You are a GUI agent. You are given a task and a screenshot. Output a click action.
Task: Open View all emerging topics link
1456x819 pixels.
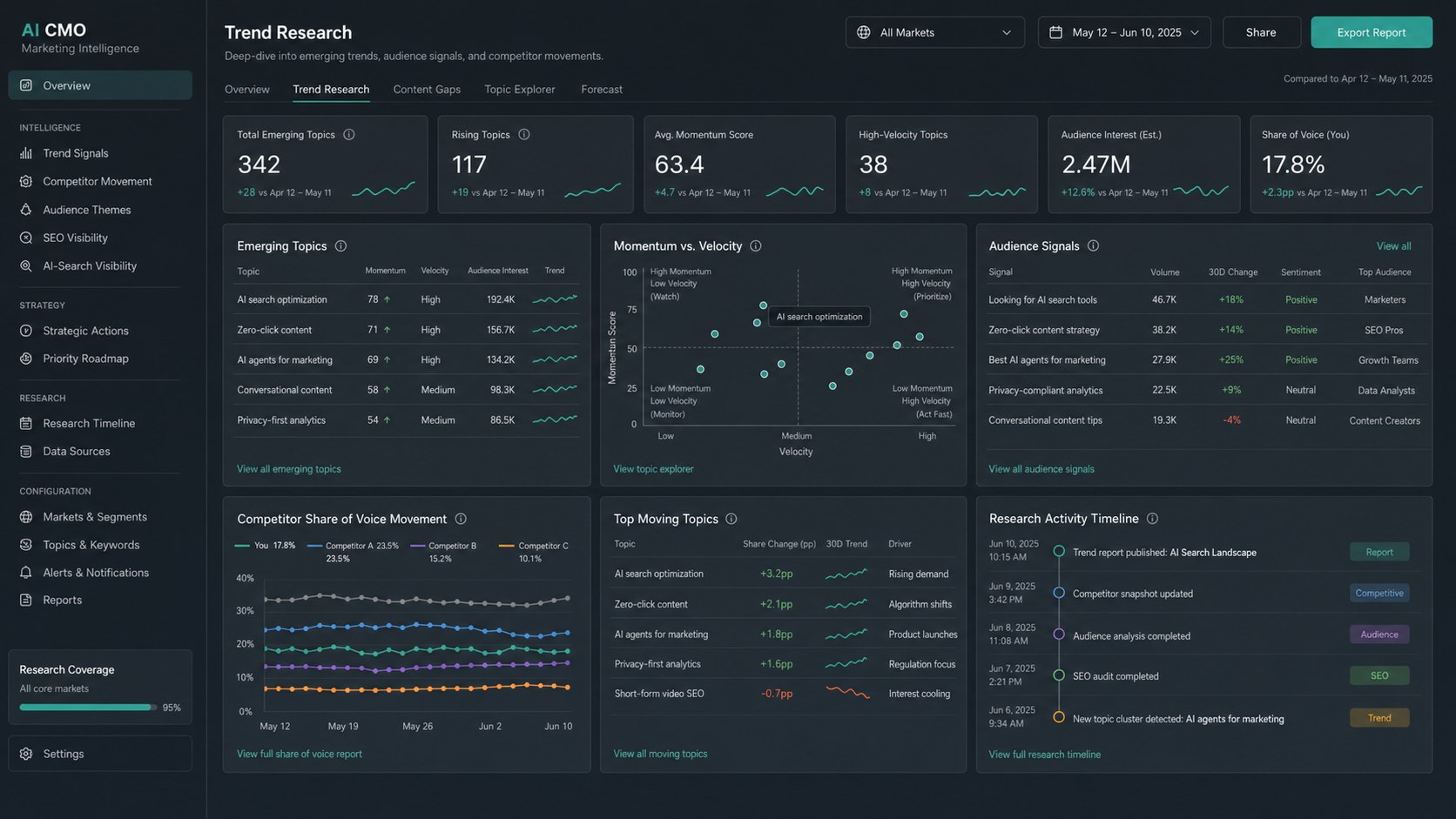(x=289, y=469)
